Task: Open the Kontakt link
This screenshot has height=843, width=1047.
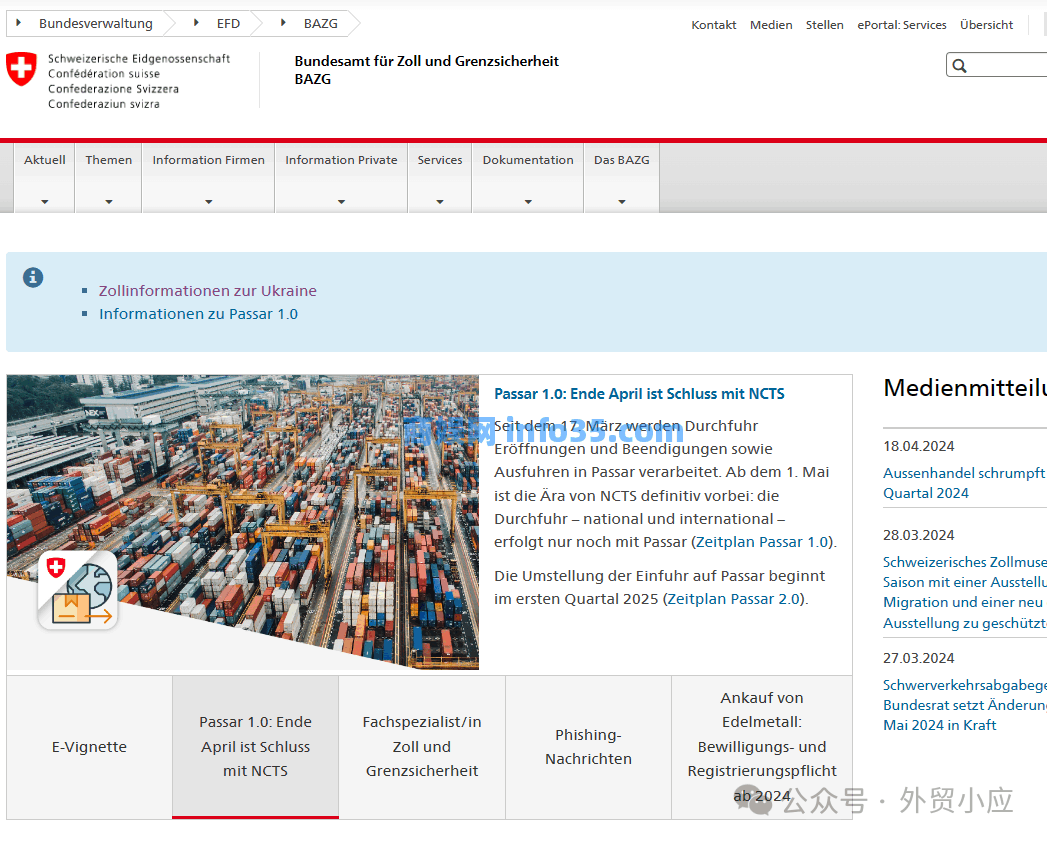Action: [713, 25]
